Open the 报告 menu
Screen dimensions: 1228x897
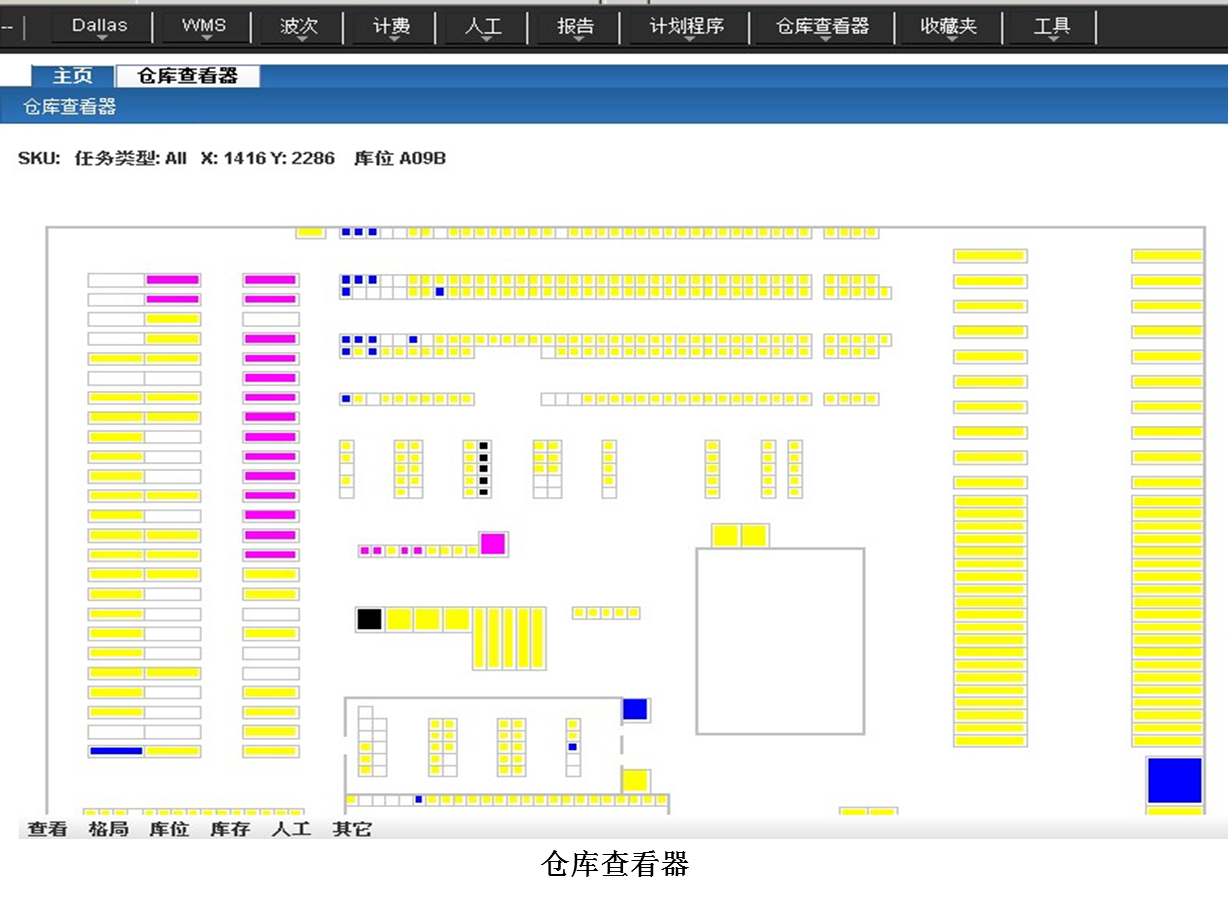click(x=575, y=27)
